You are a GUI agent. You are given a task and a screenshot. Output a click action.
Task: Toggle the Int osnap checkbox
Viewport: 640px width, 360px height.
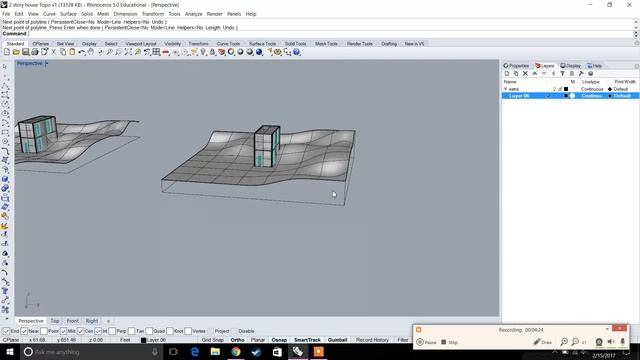pyautogui.click(x=98, y=331)
